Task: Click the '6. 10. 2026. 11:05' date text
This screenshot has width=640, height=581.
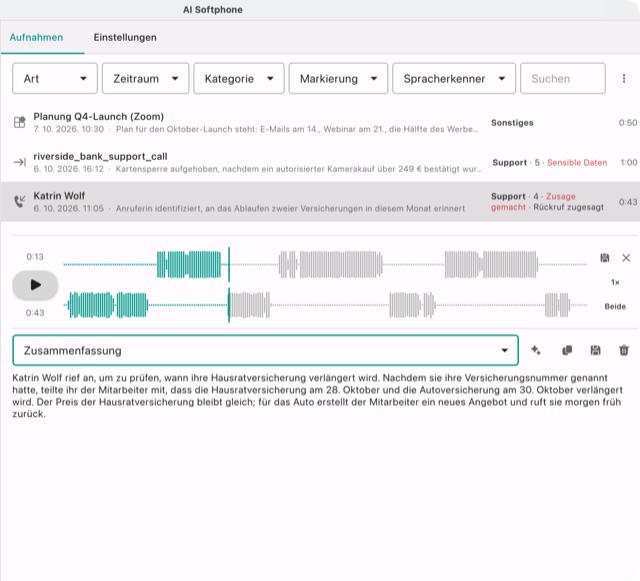Action: click(69, 209)
